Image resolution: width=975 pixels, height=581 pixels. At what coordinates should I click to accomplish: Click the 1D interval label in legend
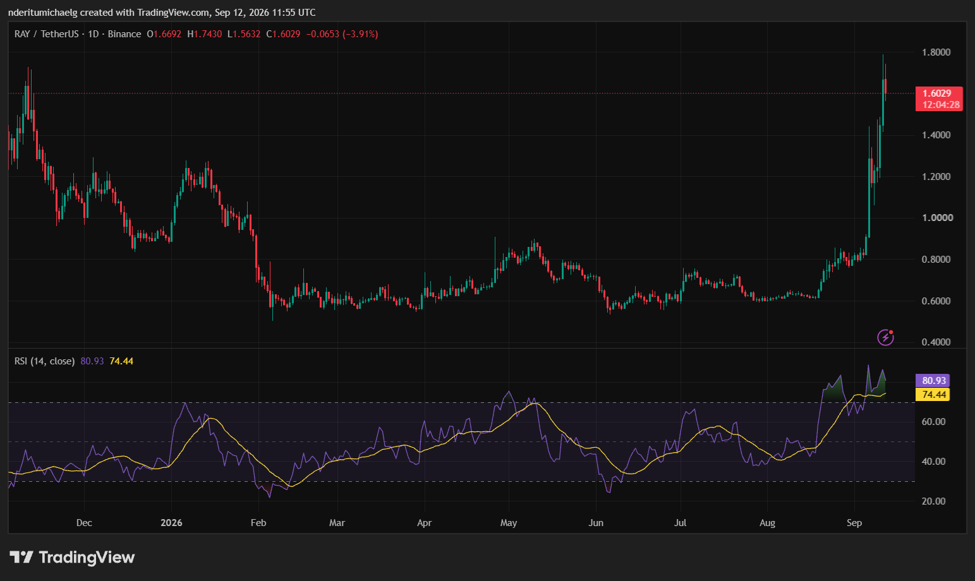click(x=93, y=34)
